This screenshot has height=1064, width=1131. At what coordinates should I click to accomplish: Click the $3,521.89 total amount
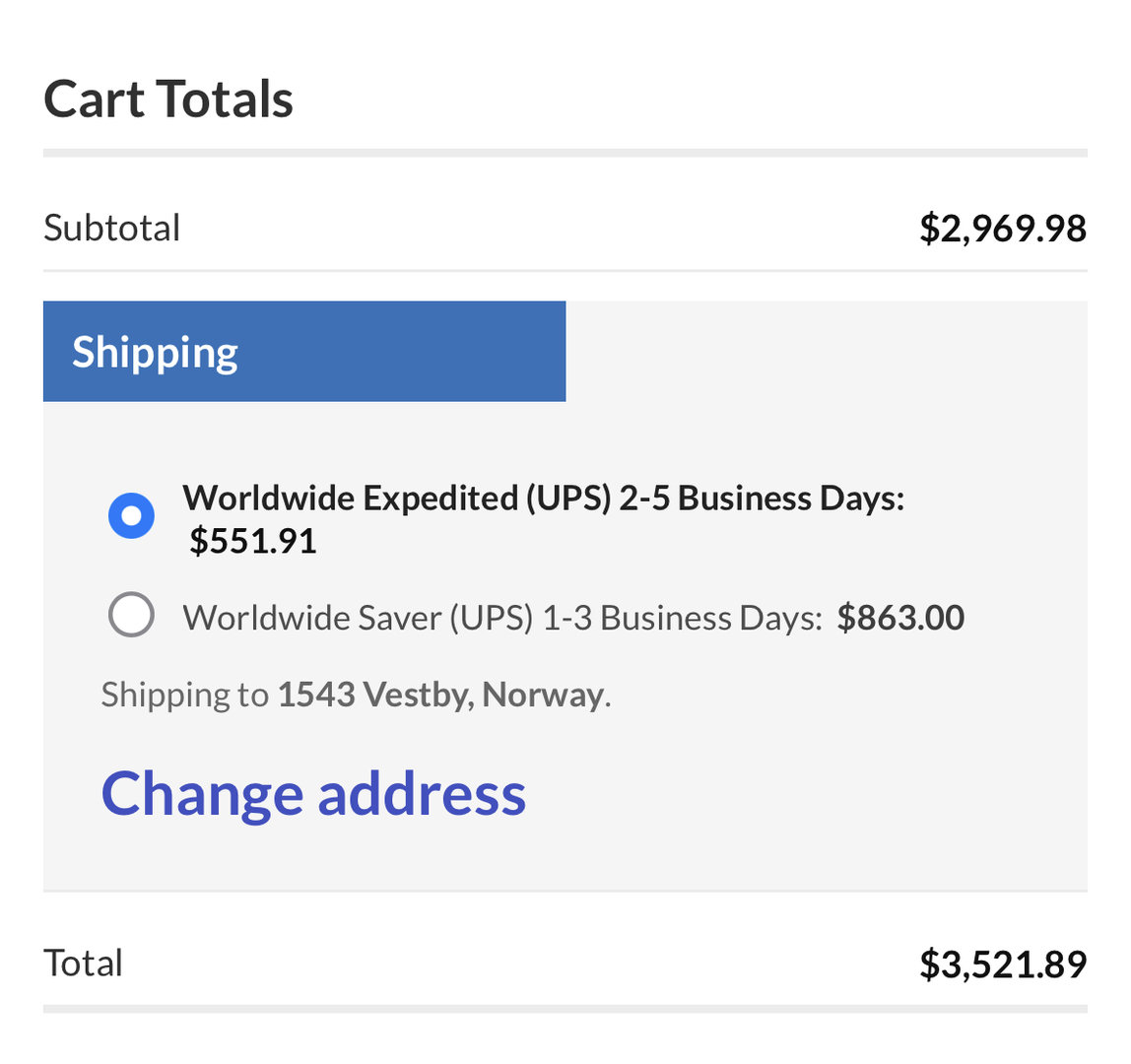click(x=1002, y=964)
